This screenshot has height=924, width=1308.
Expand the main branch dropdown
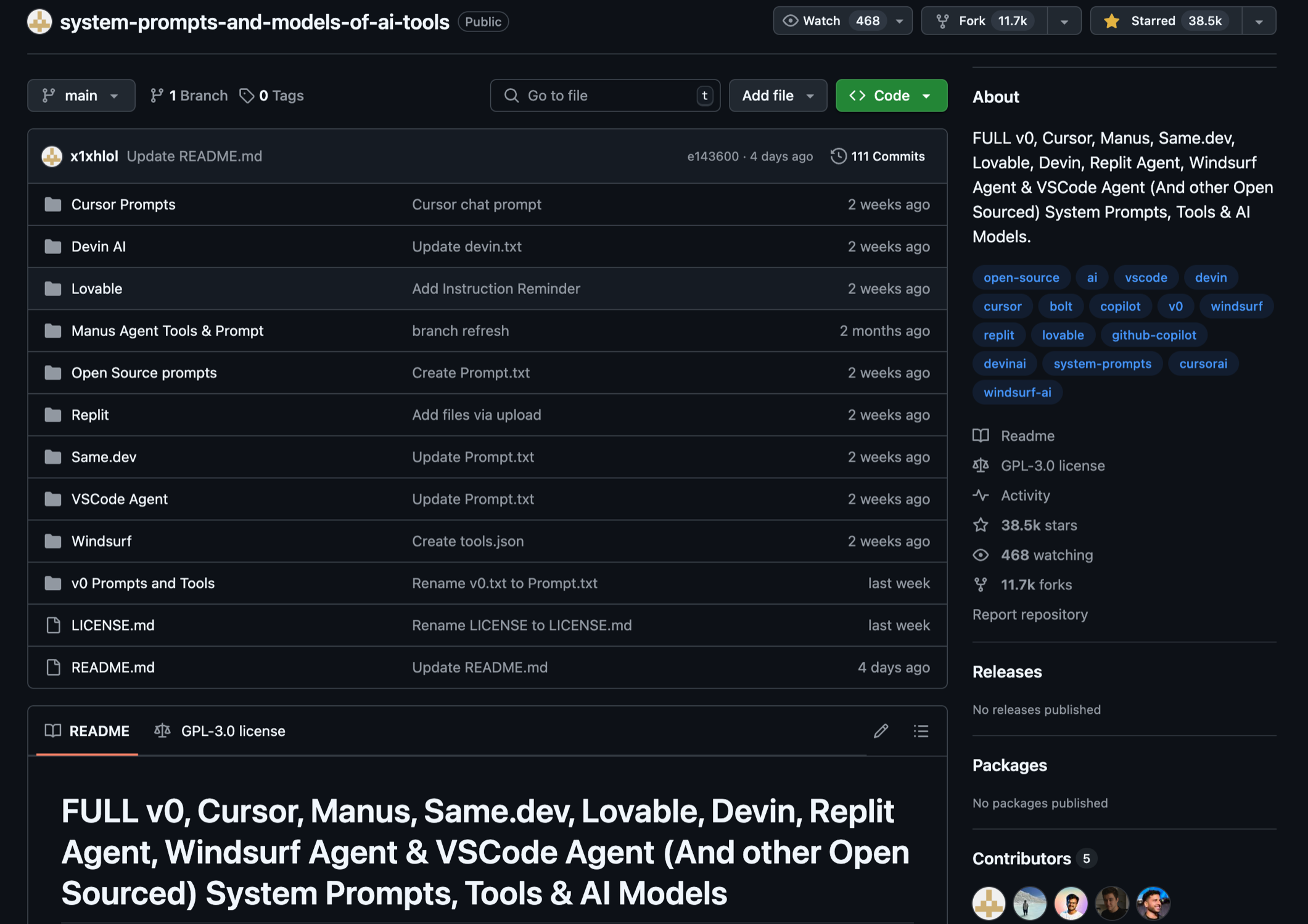point(81,96)
